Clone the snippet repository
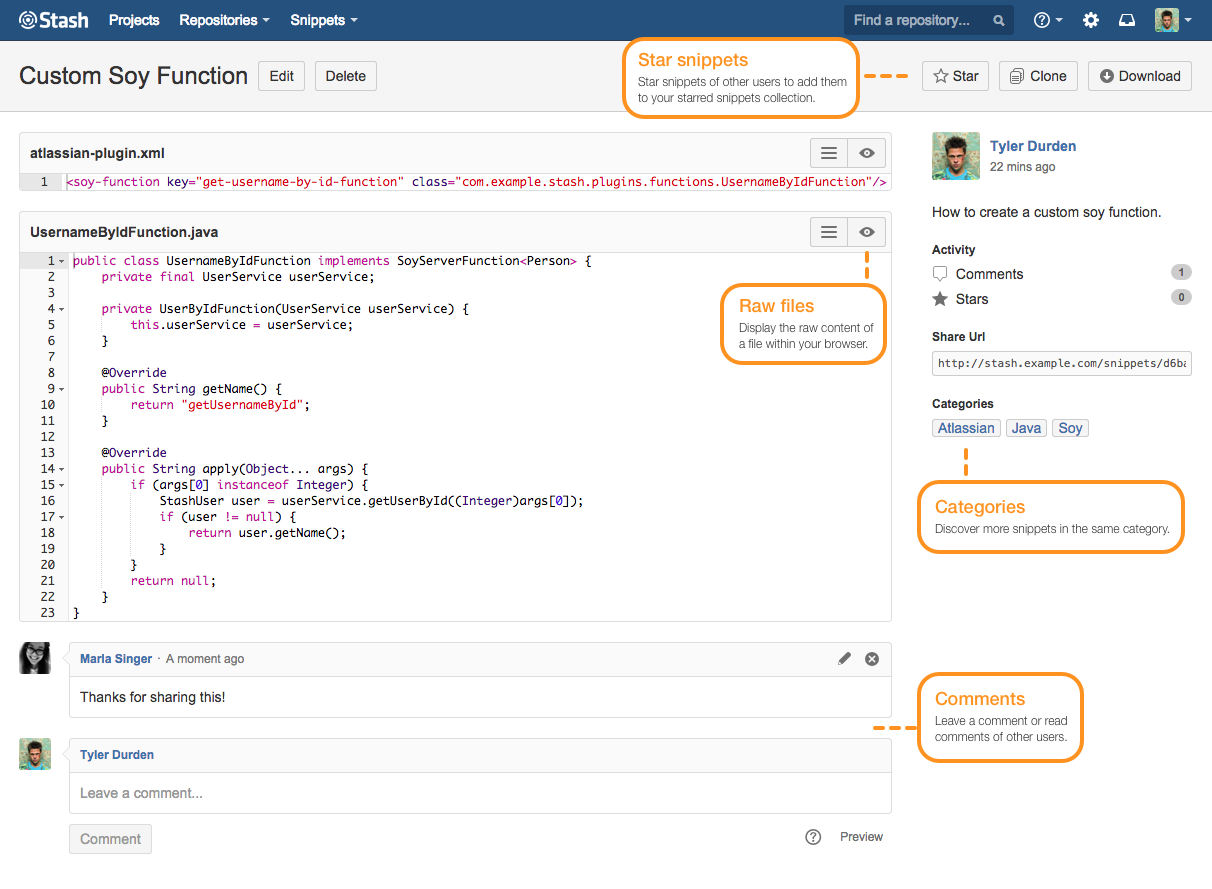Image resolution: width=1212 pixels, height=889 pixels. coord(1037,75)
